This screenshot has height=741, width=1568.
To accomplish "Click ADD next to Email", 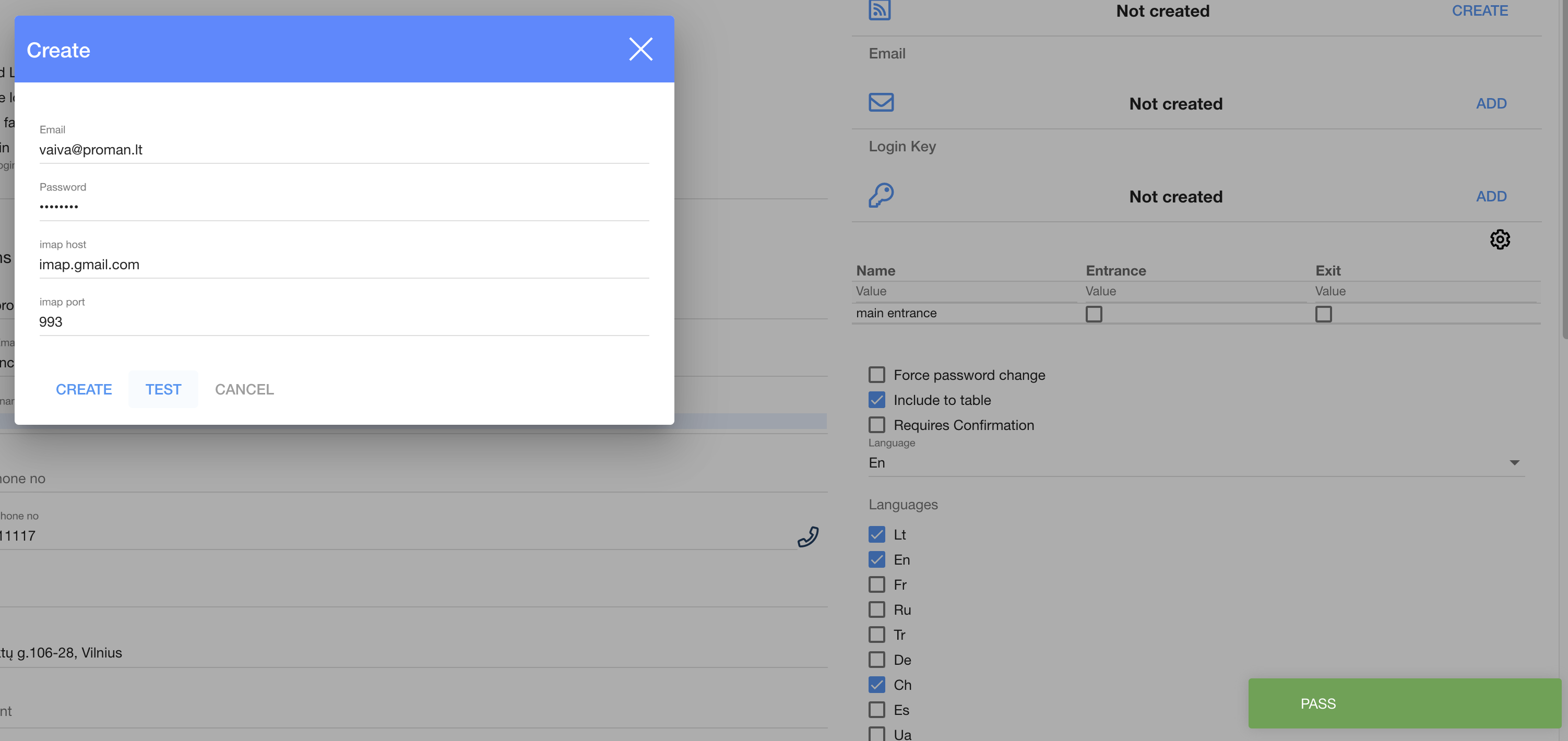I will point(1491,103).
